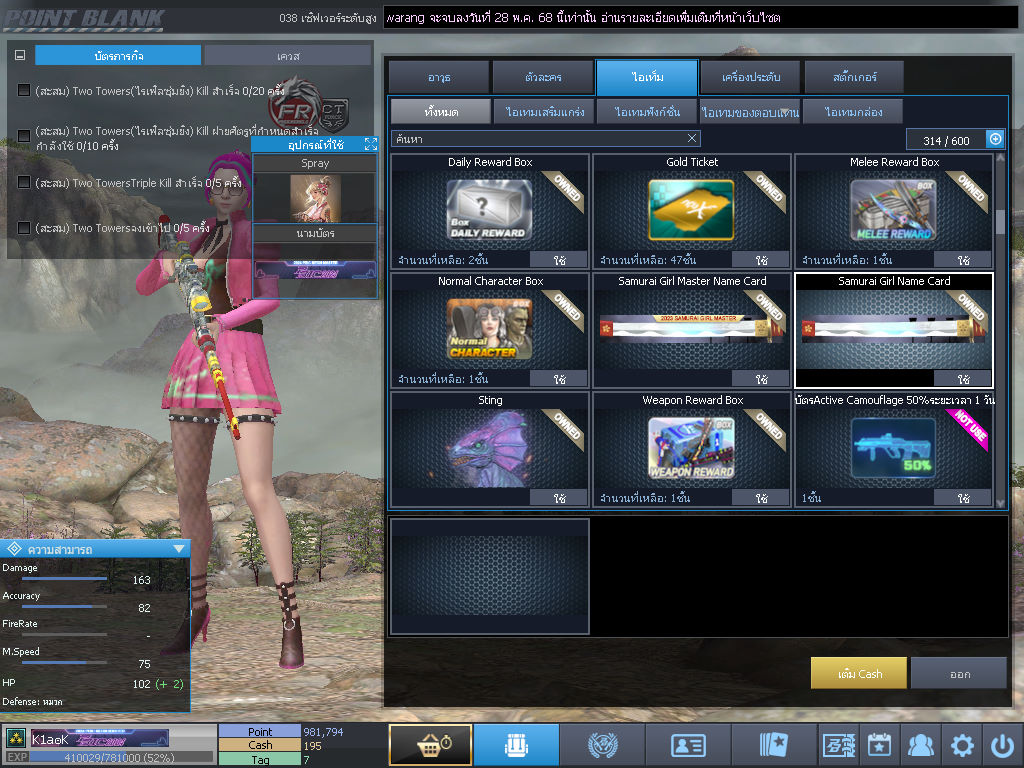The image size is (1024, 768).
Task: Check the last Two Towers 0/5 mission
Action: click(x=24, y=227)
